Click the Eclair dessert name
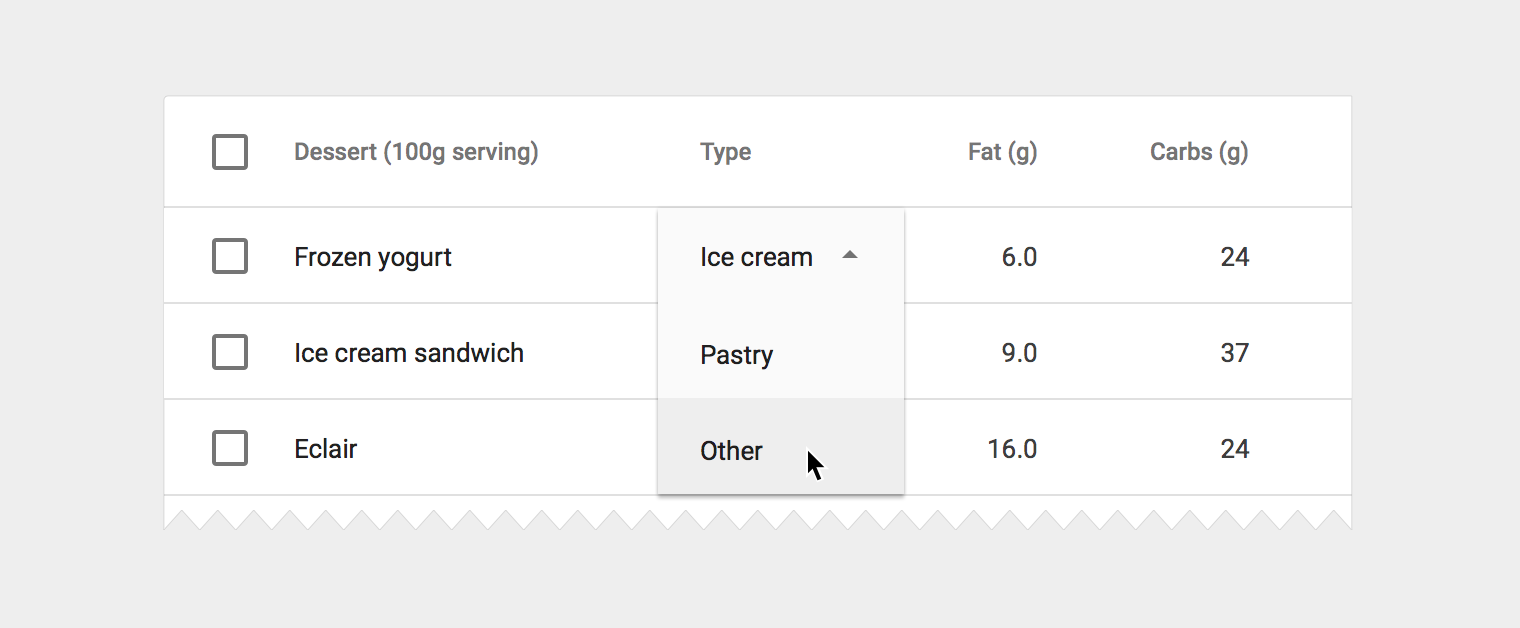Image resolution: width=1520 pixels, height=628 pixels. [x=326, y=449]
